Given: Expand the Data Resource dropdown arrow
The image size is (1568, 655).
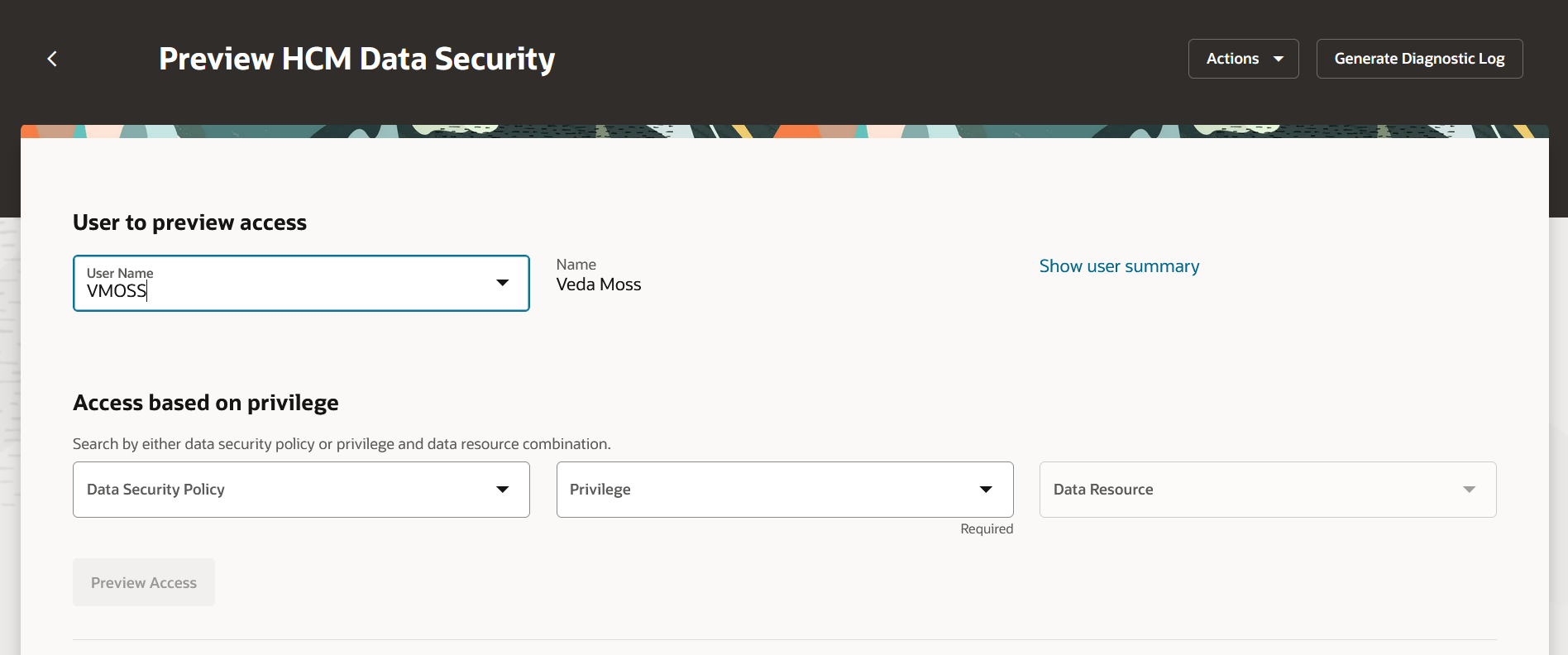Looking at the screenshot, I should (x=1469, y=490).
